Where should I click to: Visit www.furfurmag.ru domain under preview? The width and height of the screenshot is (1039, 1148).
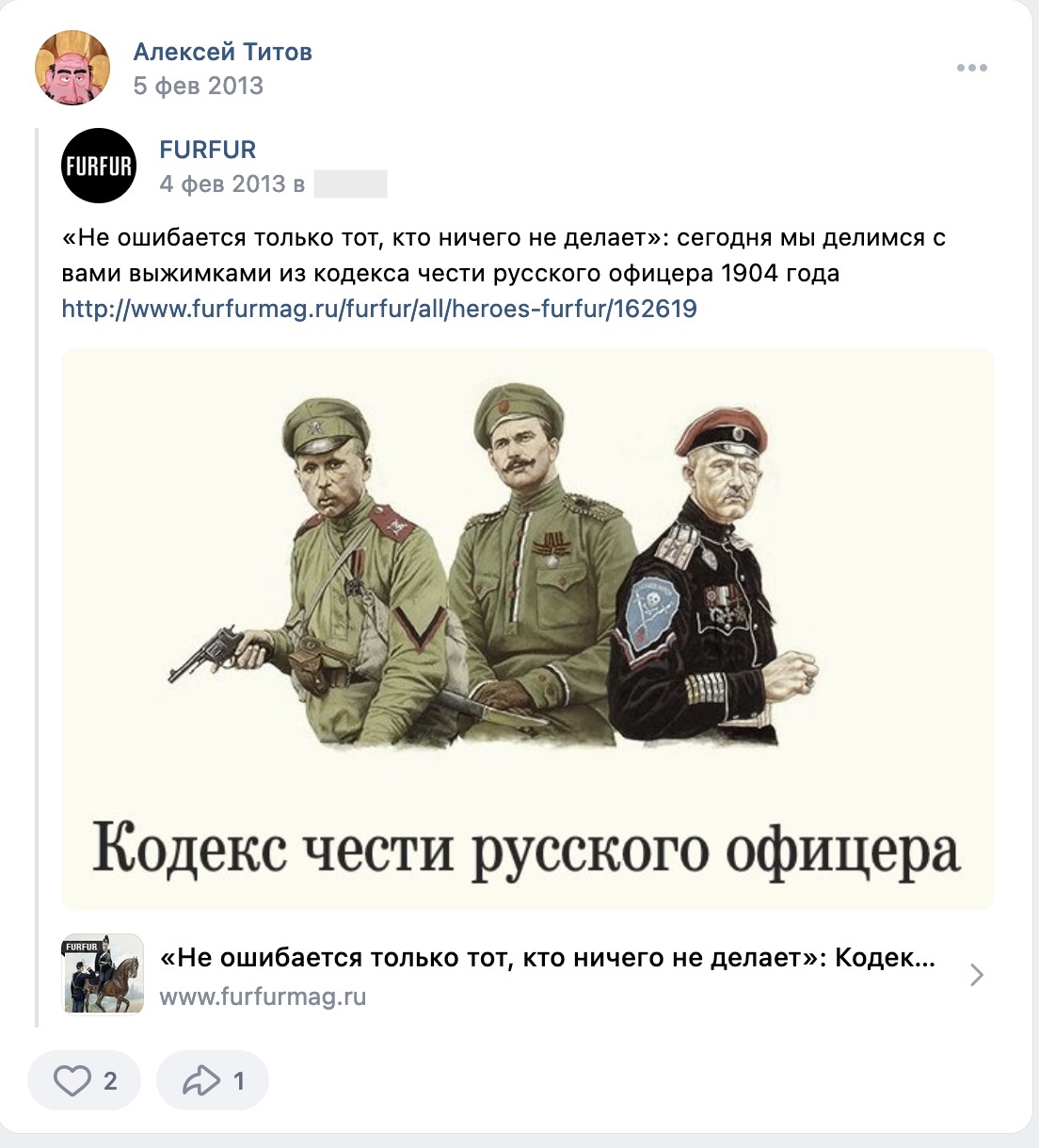click(x=263, y=997)
